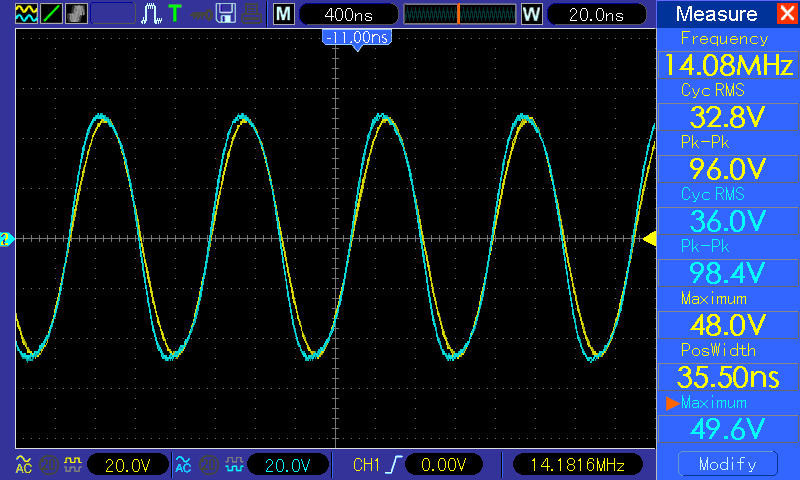The height and width of the screenshot is (480, 800).
Task: Toggle CH1 yellow AC coupling indicator
Action: tap(22, 464)
